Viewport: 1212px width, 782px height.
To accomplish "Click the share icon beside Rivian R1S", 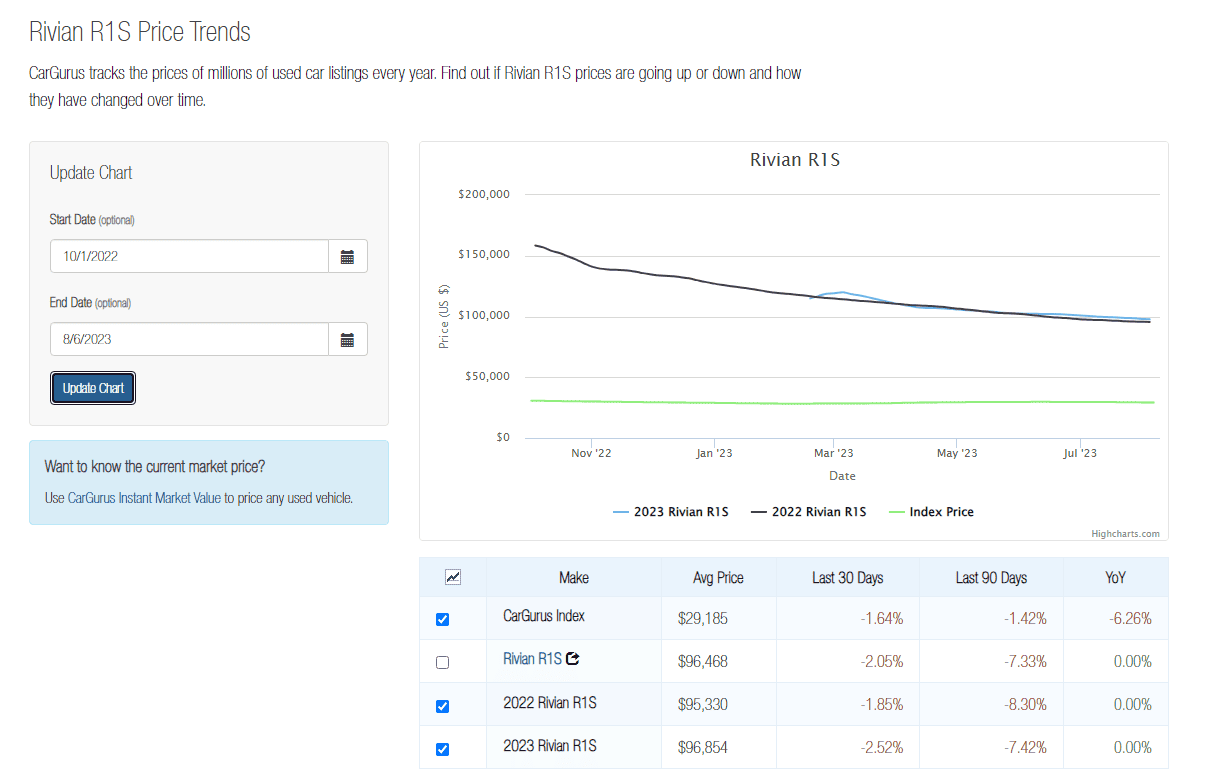I will point(573,659).
